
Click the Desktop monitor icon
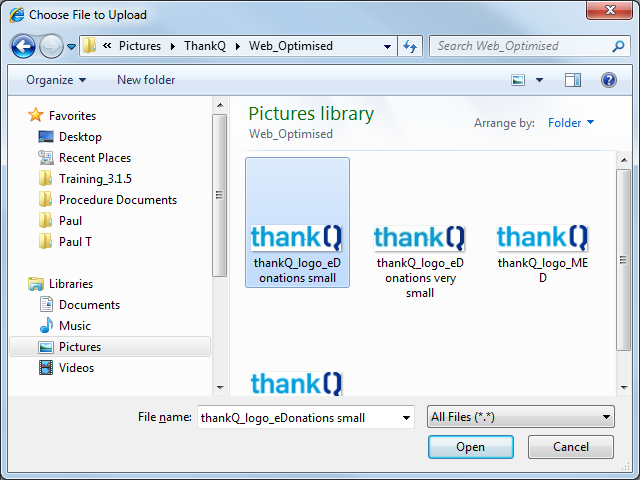pos(46,137)
